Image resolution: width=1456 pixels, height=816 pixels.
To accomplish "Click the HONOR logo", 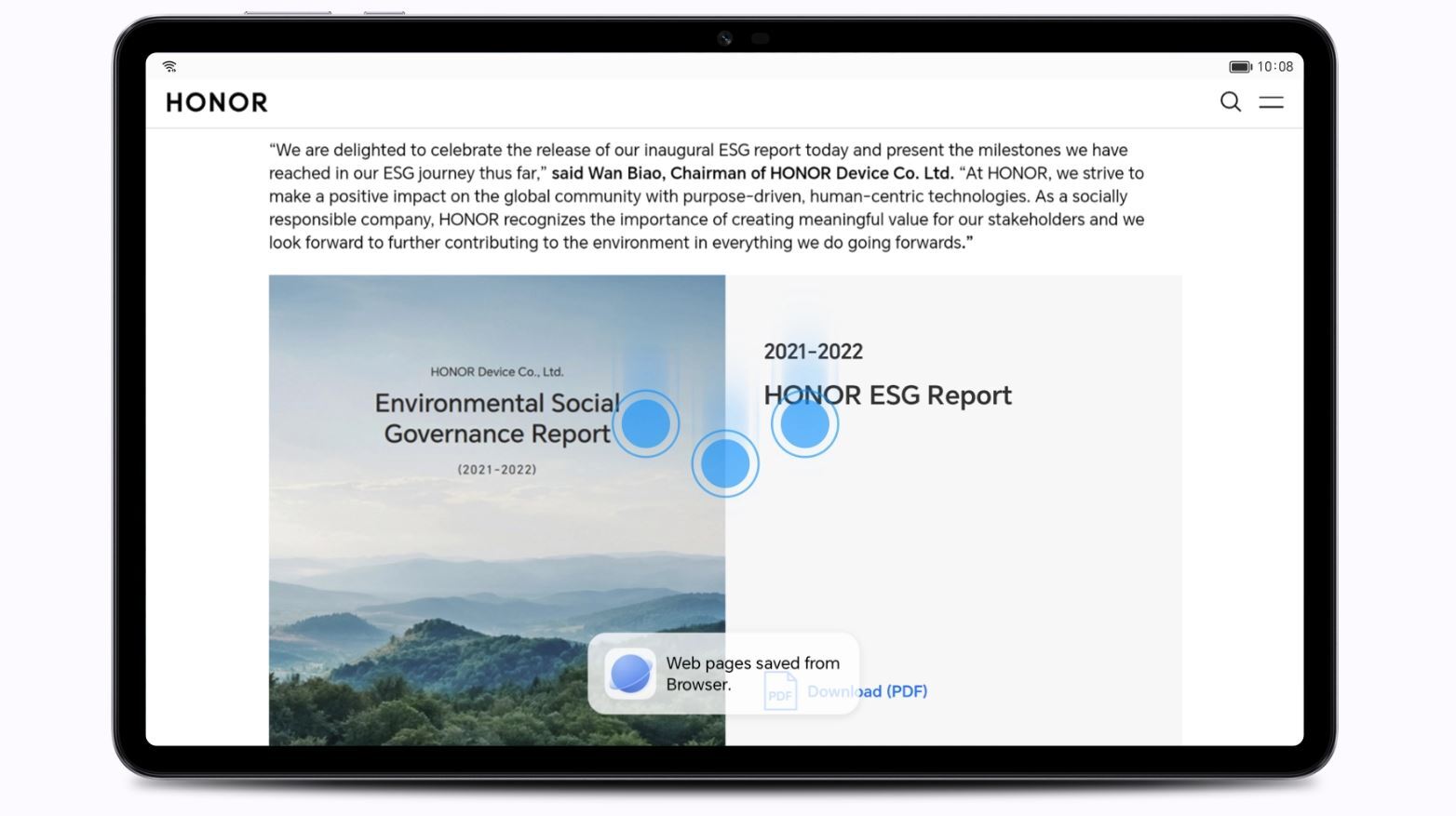I will (x=217, y=102).
